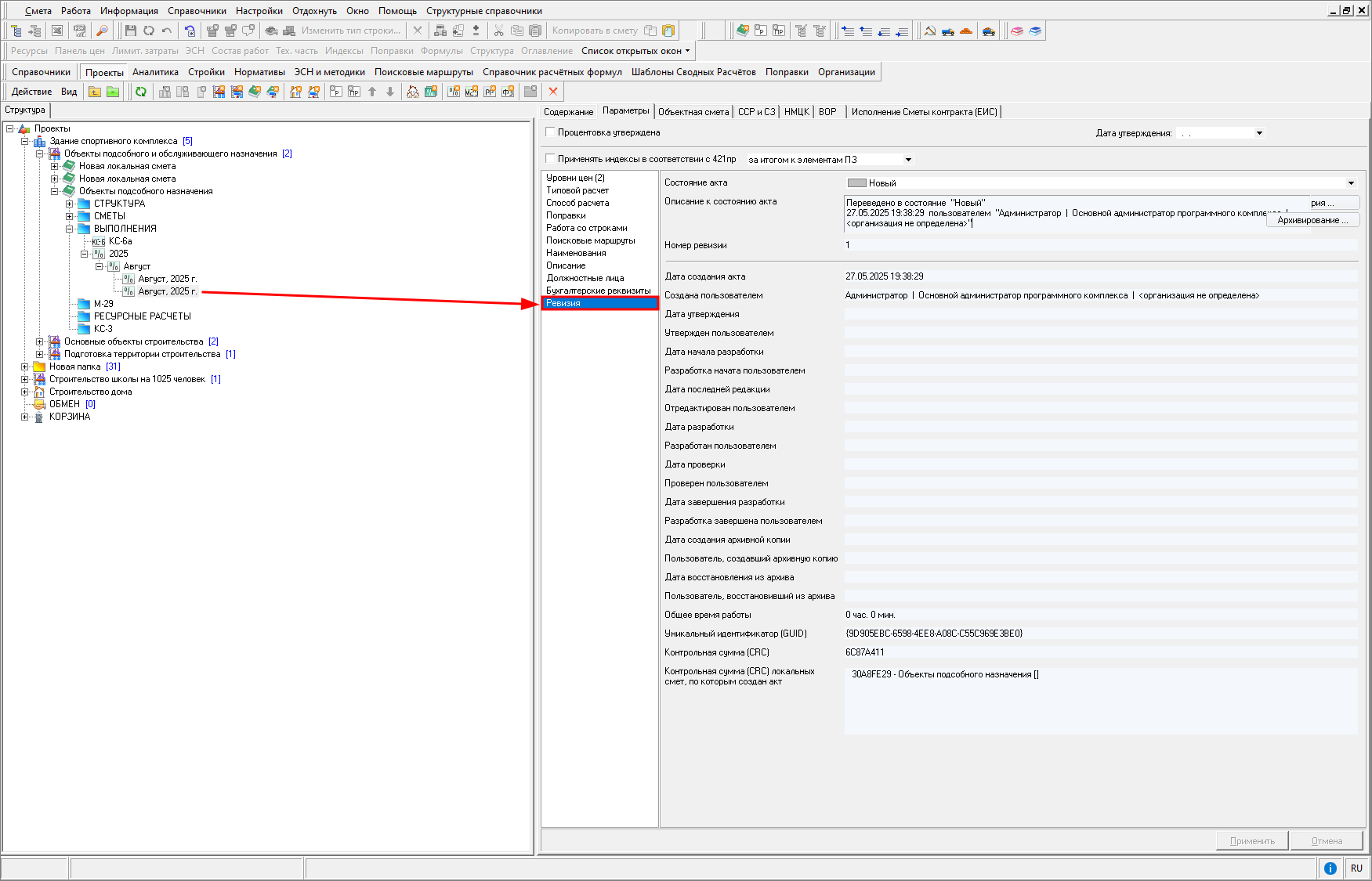Screen dimensions: 1372x881
Task: Click the hammer and sickle labor icon
Action: coord(930,31)
